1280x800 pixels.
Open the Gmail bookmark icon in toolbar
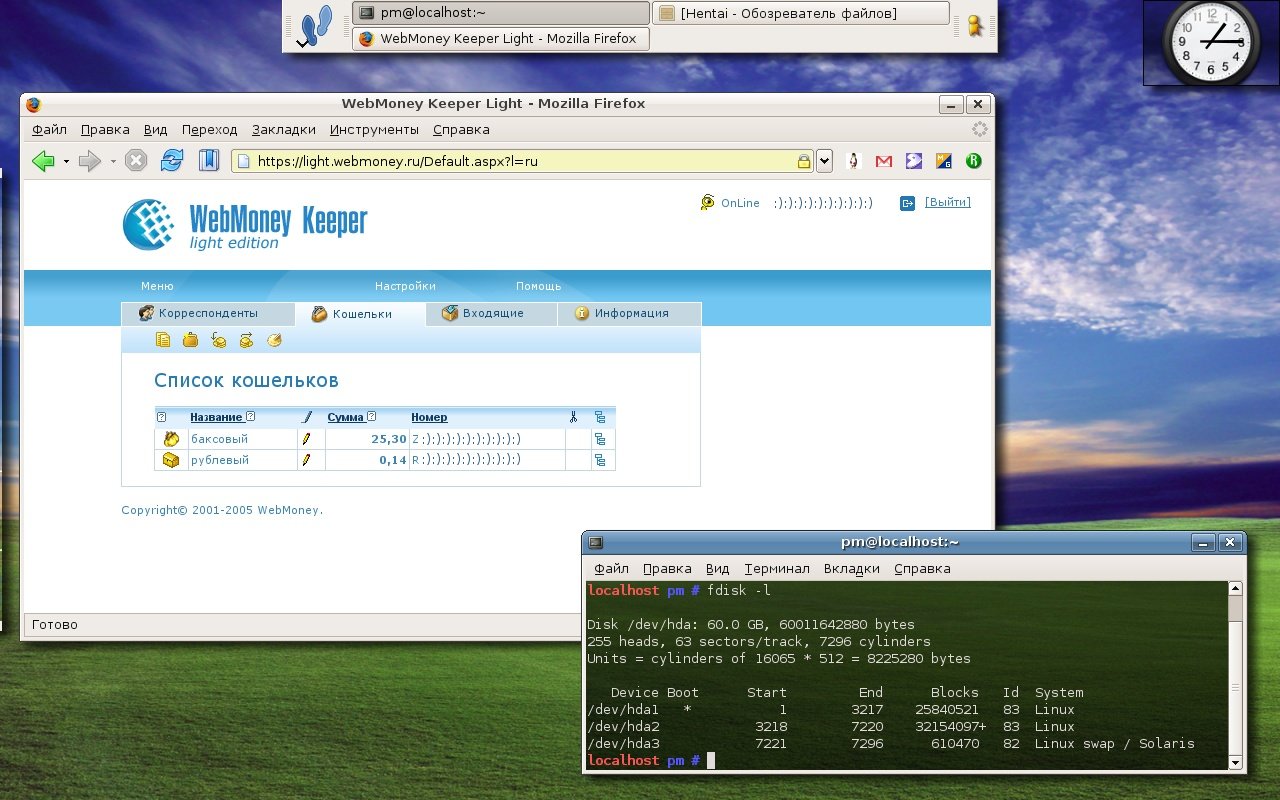884,161
